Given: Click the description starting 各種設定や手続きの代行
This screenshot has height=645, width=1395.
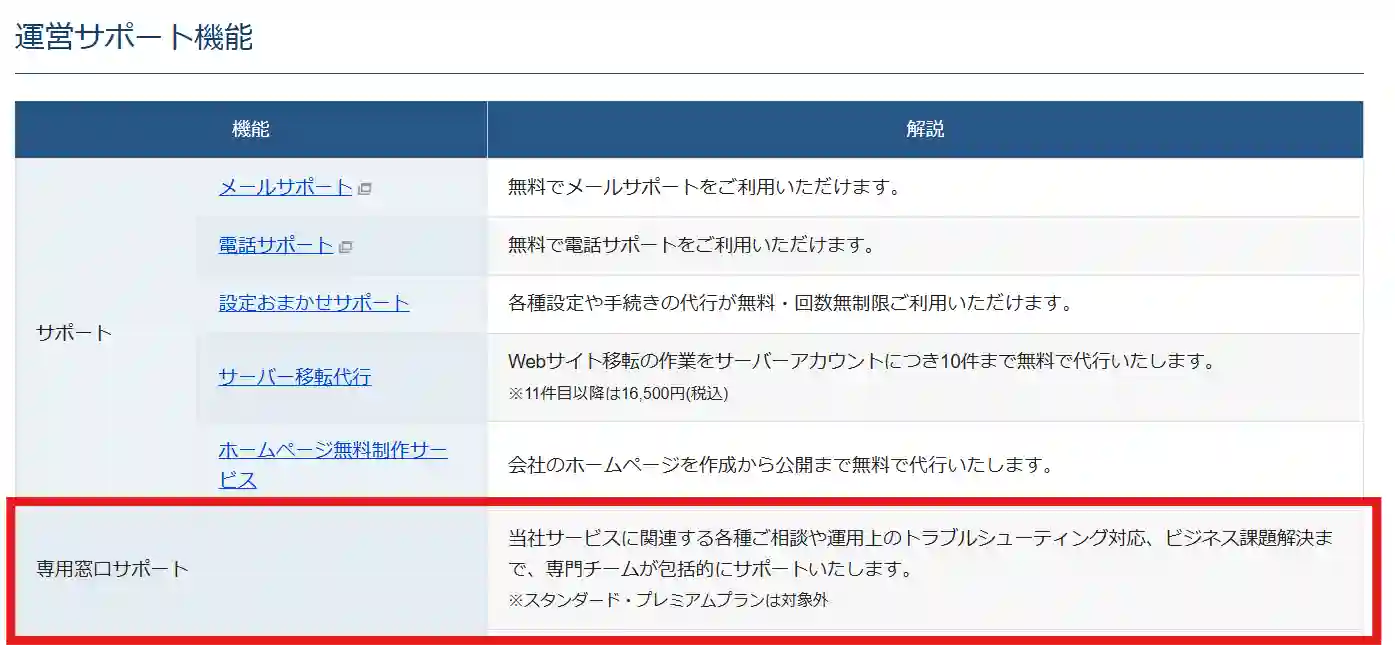Looking at the screenshot, I should [790, 303].
